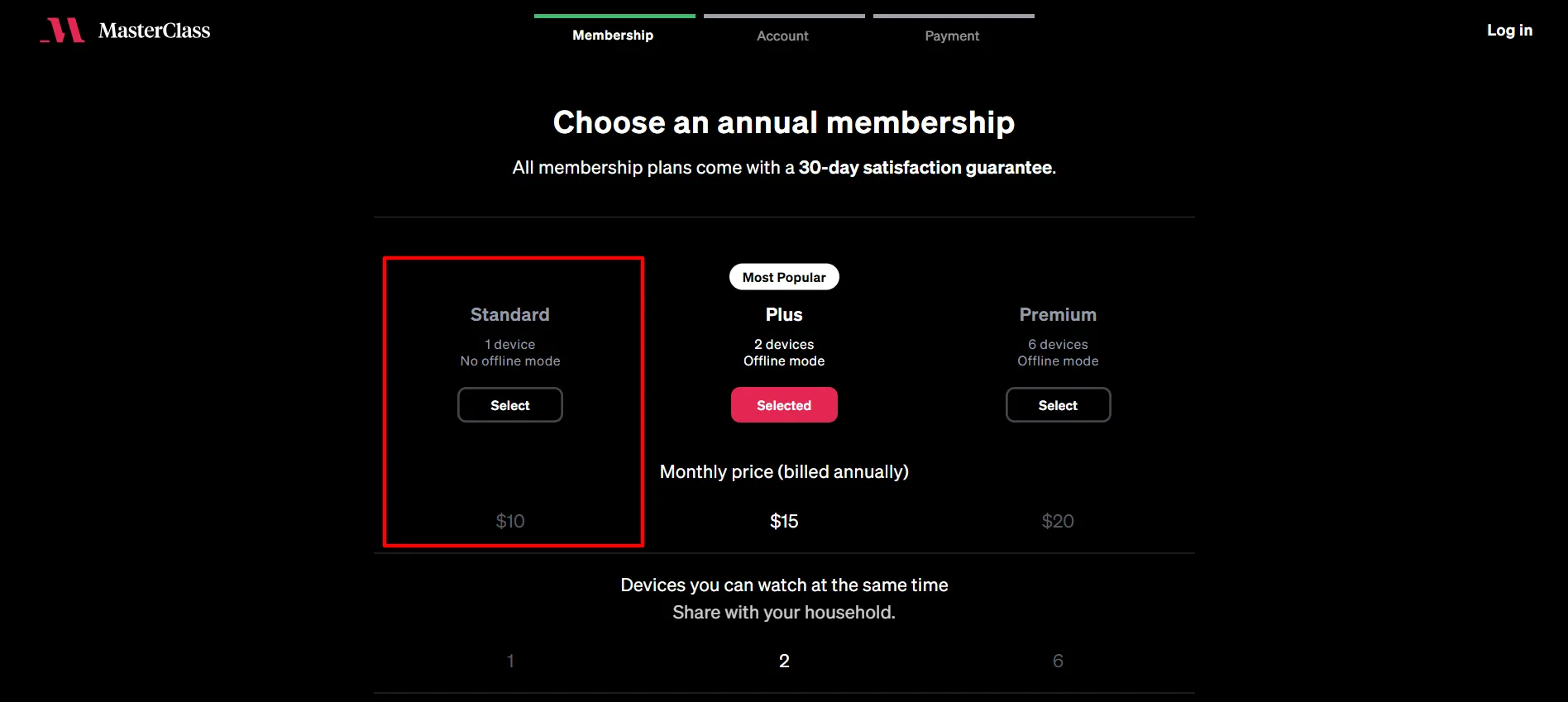Click the $20 Premium price
Image resolution: width=1568 pixels, height=702 pixels.
click(1058, 521)
